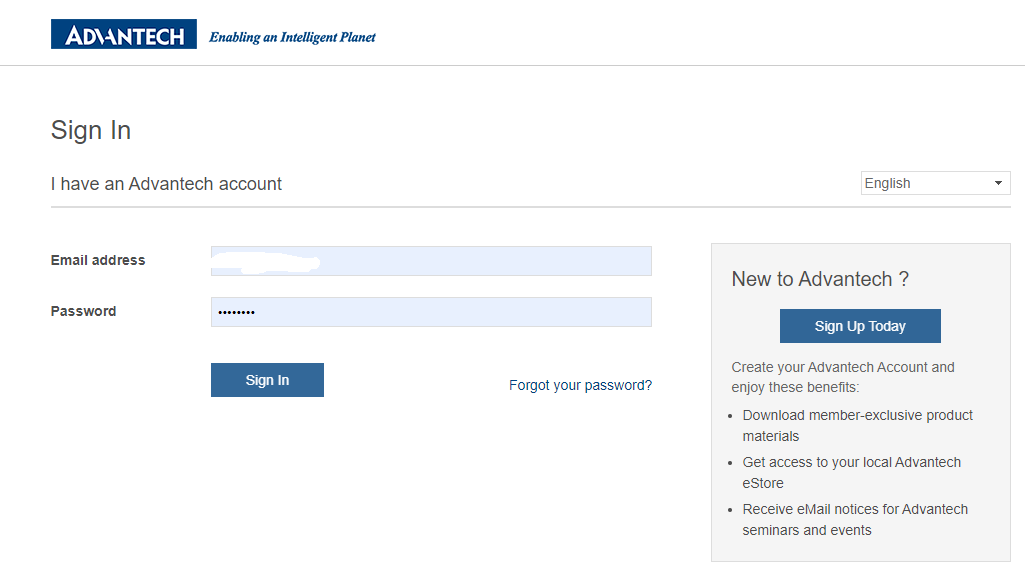Select the "Download member-exclusive product materials" bullet
1025x575 pixels.
click(857, 425)
